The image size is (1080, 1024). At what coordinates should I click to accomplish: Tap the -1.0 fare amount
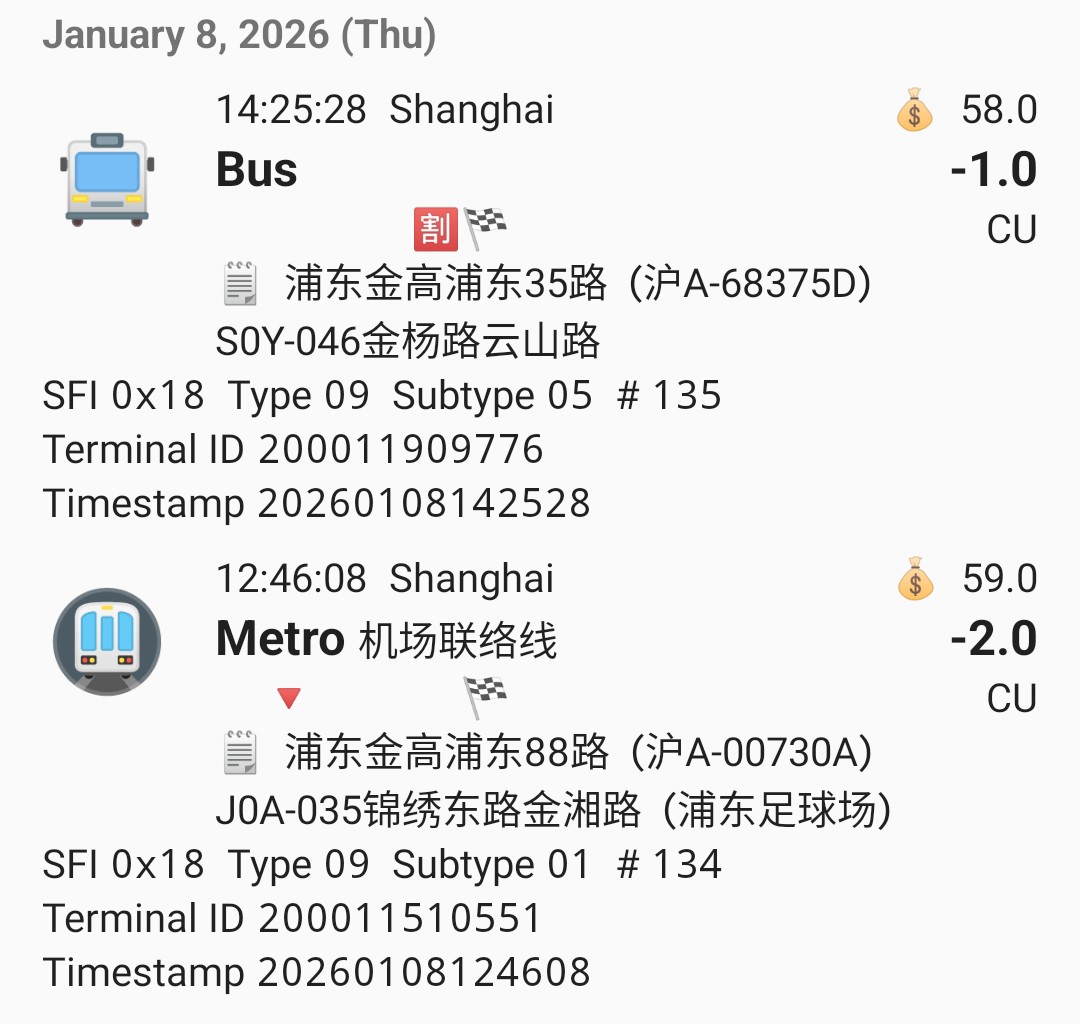(993, 170)
